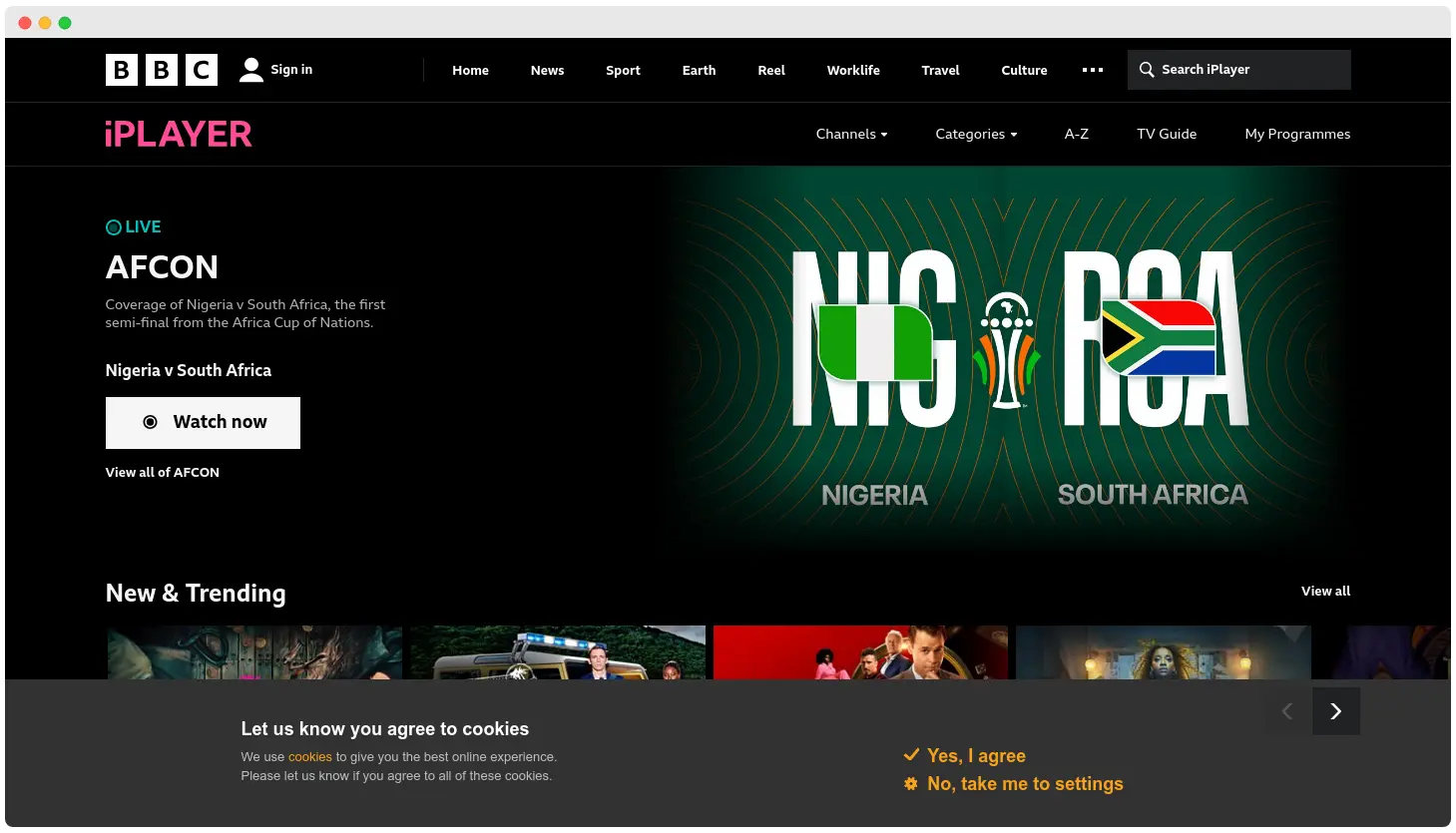Open the Reel section
This screenshot has height=833, width=1456.
pyautogui.click(x=771, y=70)
